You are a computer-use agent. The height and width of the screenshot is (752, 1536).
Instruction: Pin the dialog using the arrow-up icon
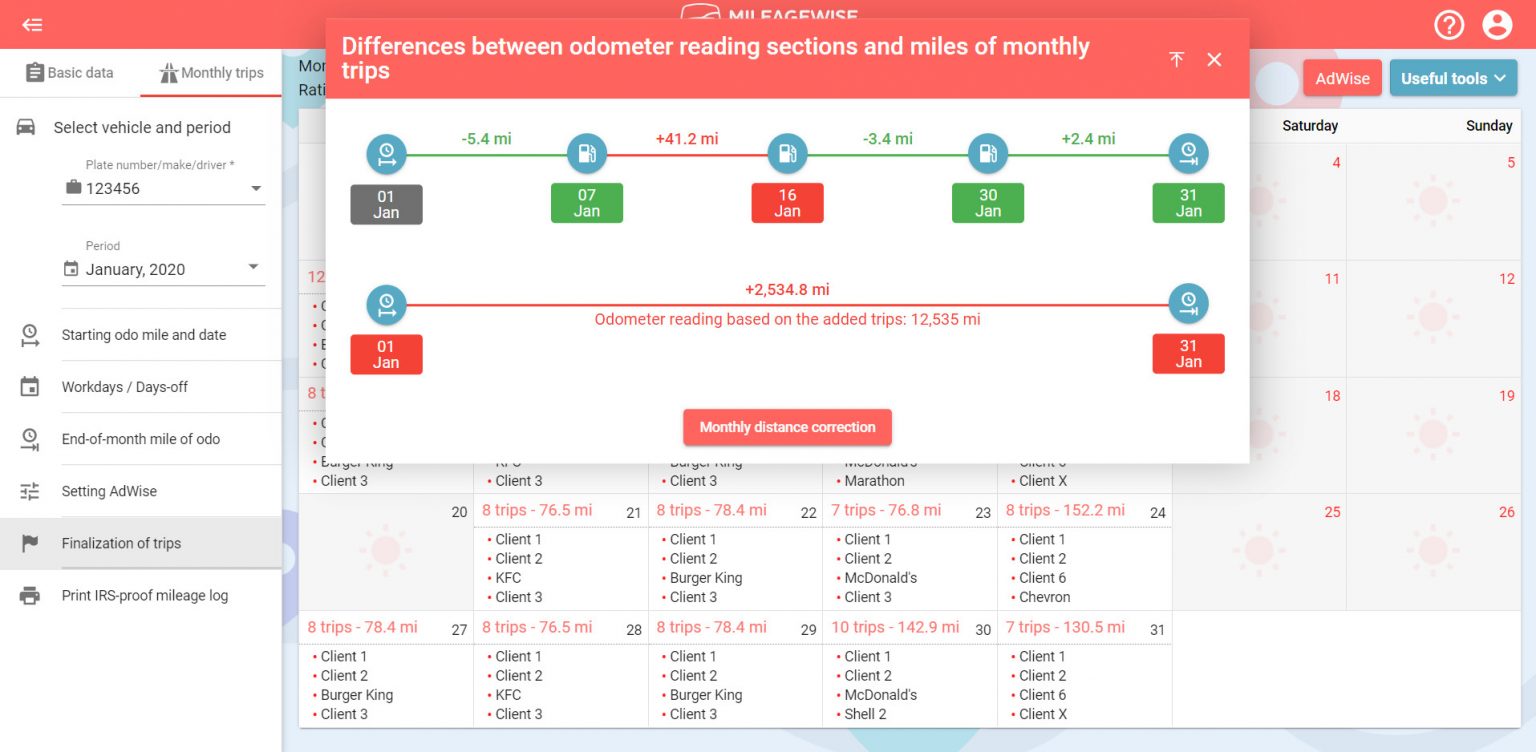(x=1177, y=60)
